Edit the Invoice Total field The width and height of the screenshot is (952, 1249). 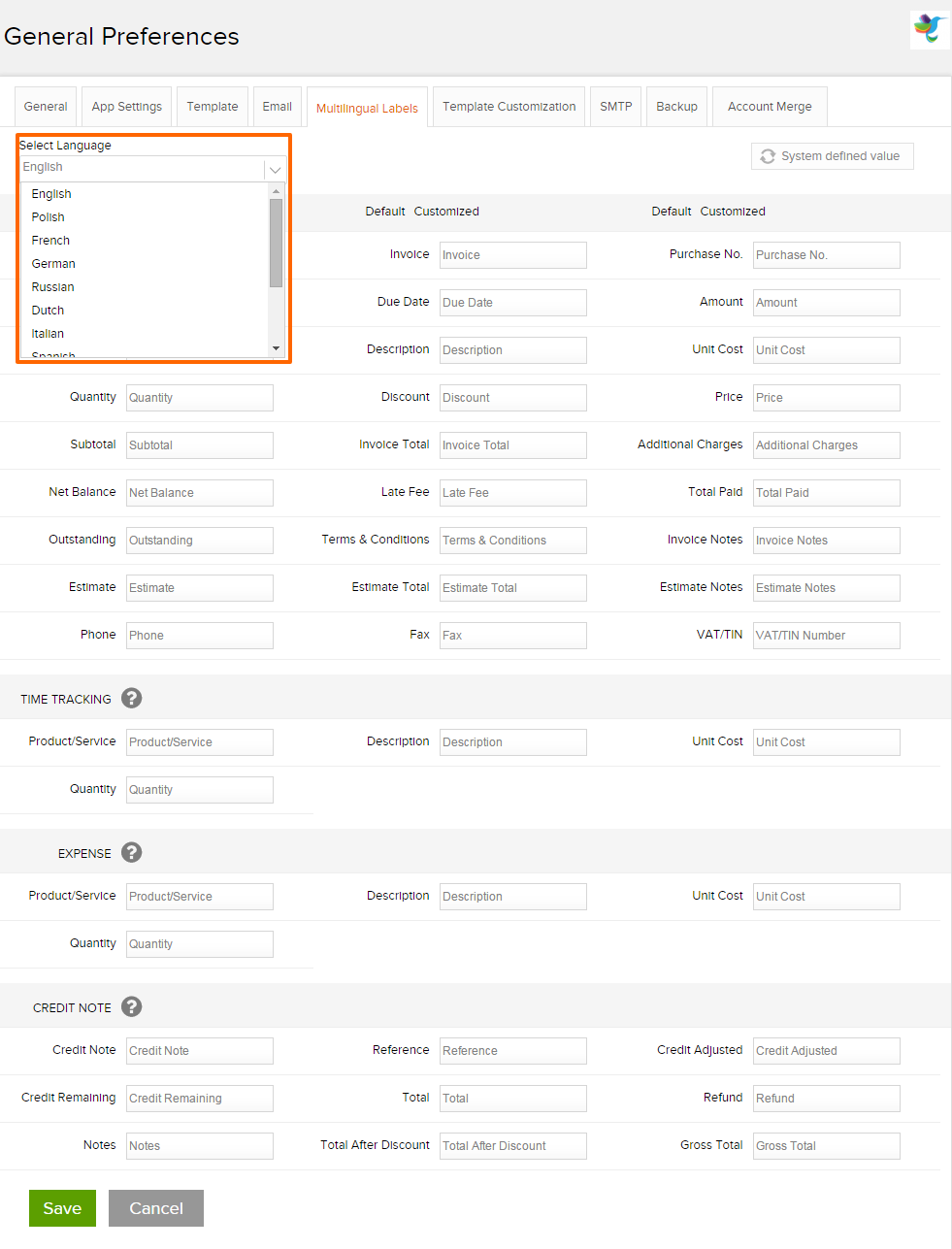pyautogui.click(x=513, y=445)
